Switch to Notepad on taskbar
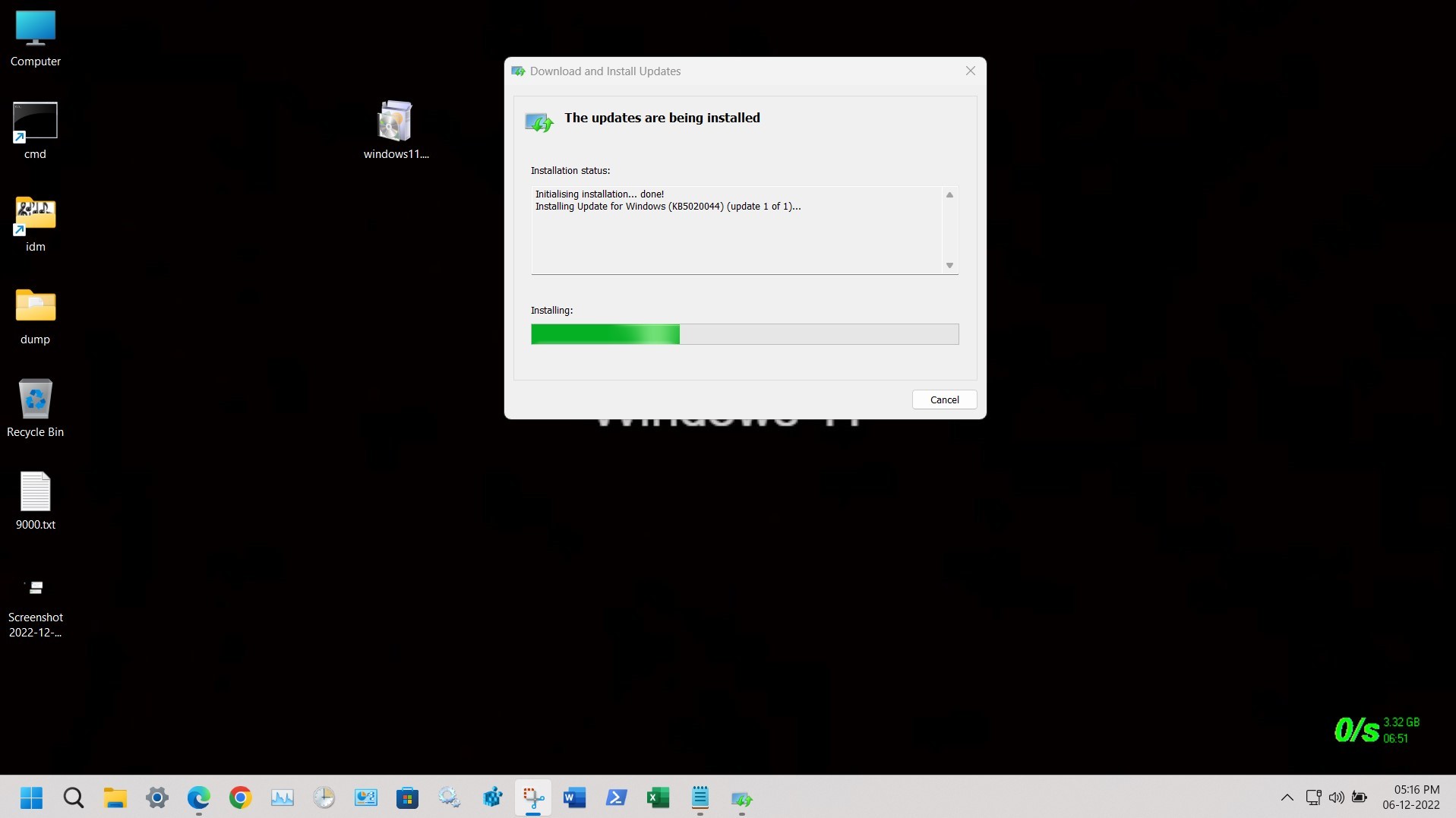 tap(700, 797)
